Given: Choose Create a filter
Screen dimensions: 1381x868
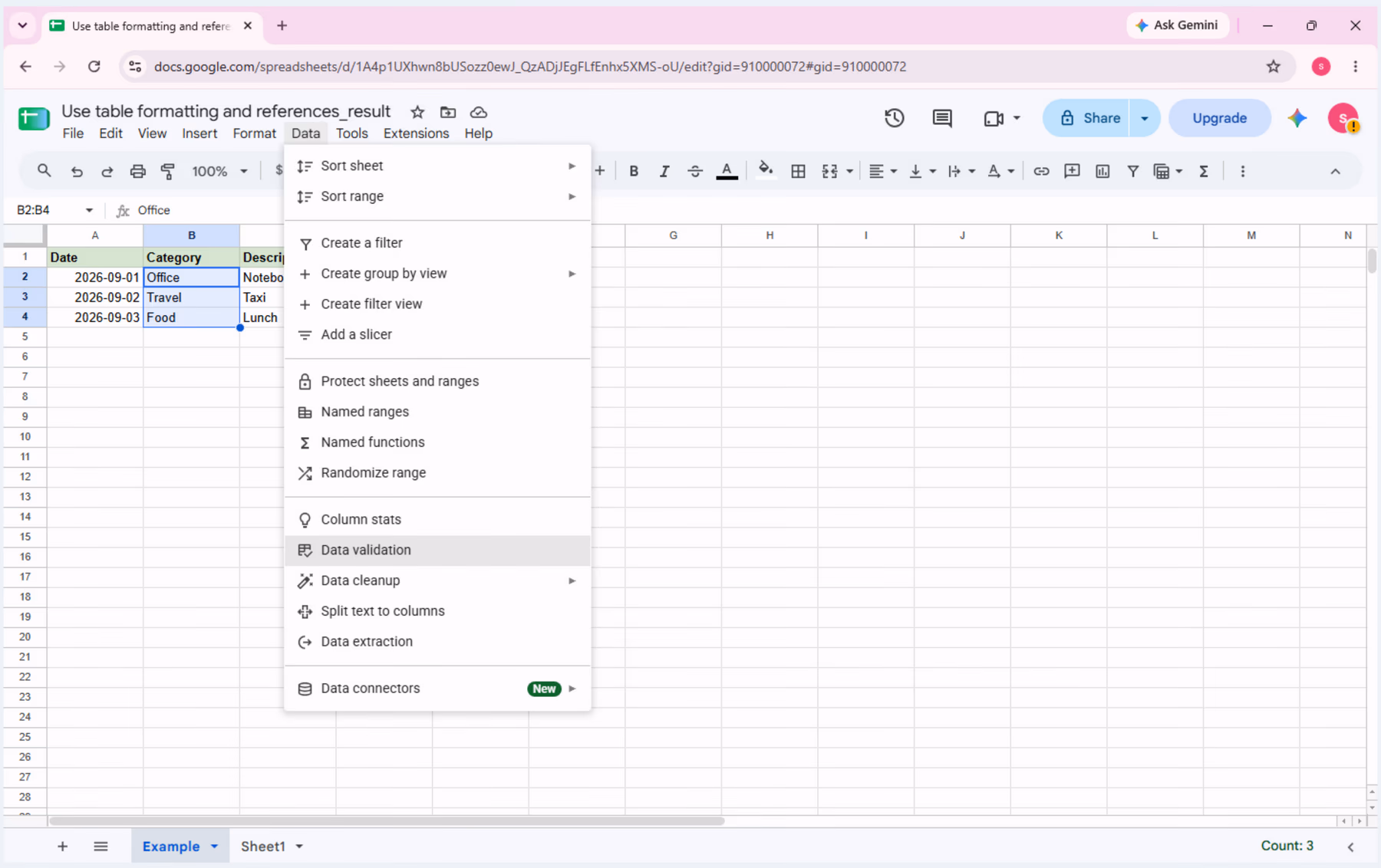Looking at the screenshot, I should click(x=437, y=243).
